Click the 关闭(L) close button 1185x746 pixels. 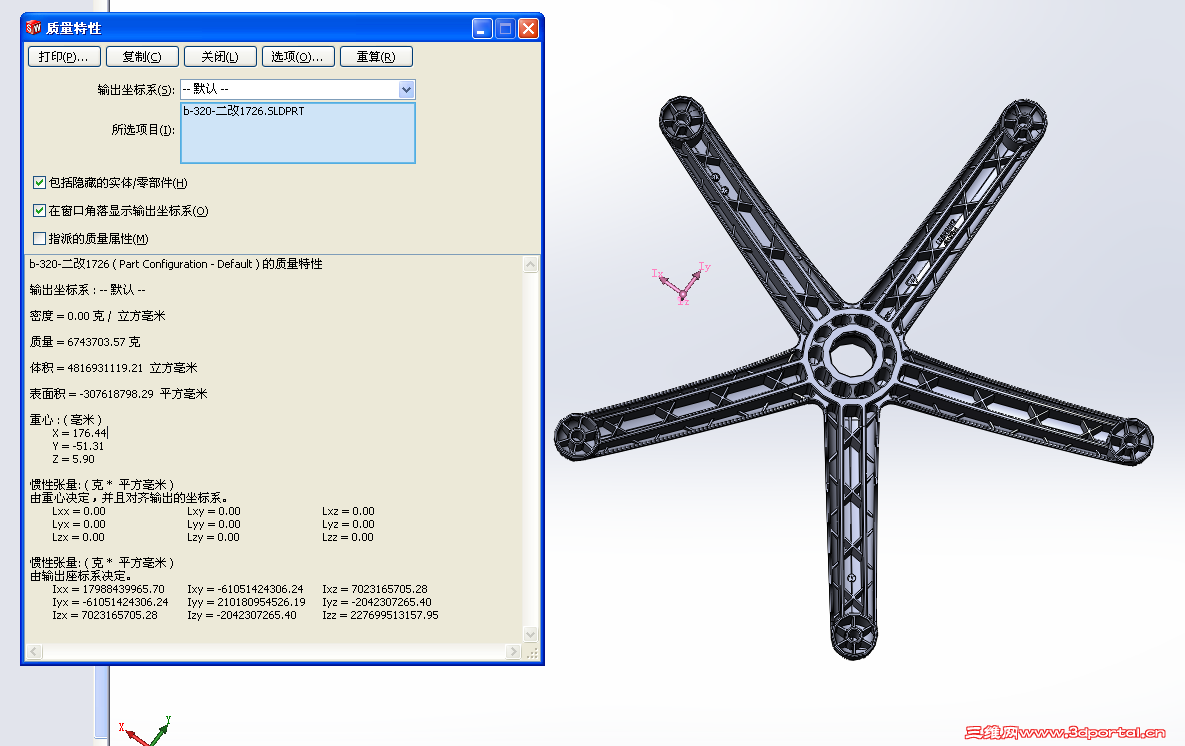click(220, 57)
